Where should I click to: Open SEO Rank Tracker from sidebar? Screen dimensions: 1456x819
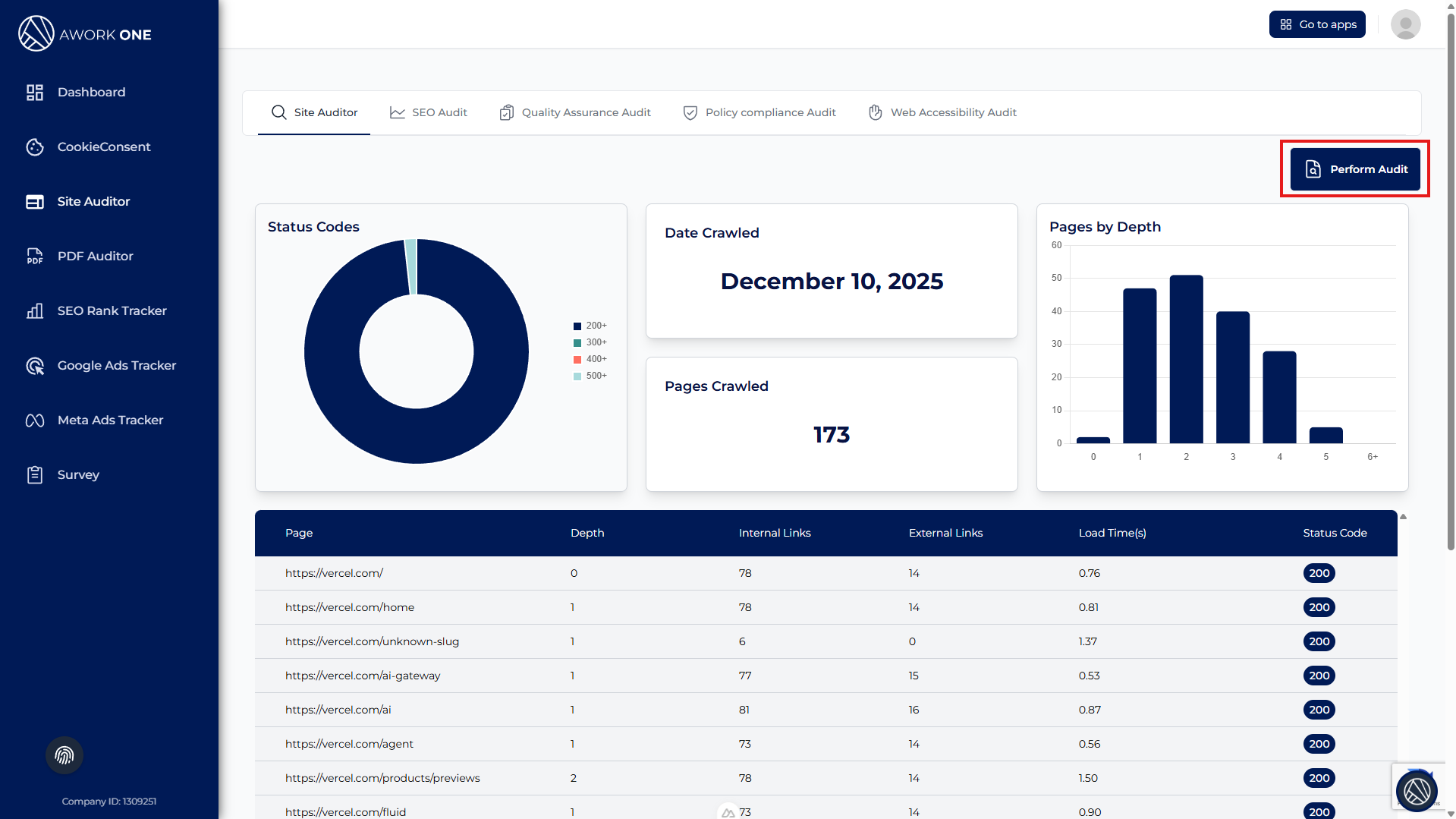(x=112, y=311)
